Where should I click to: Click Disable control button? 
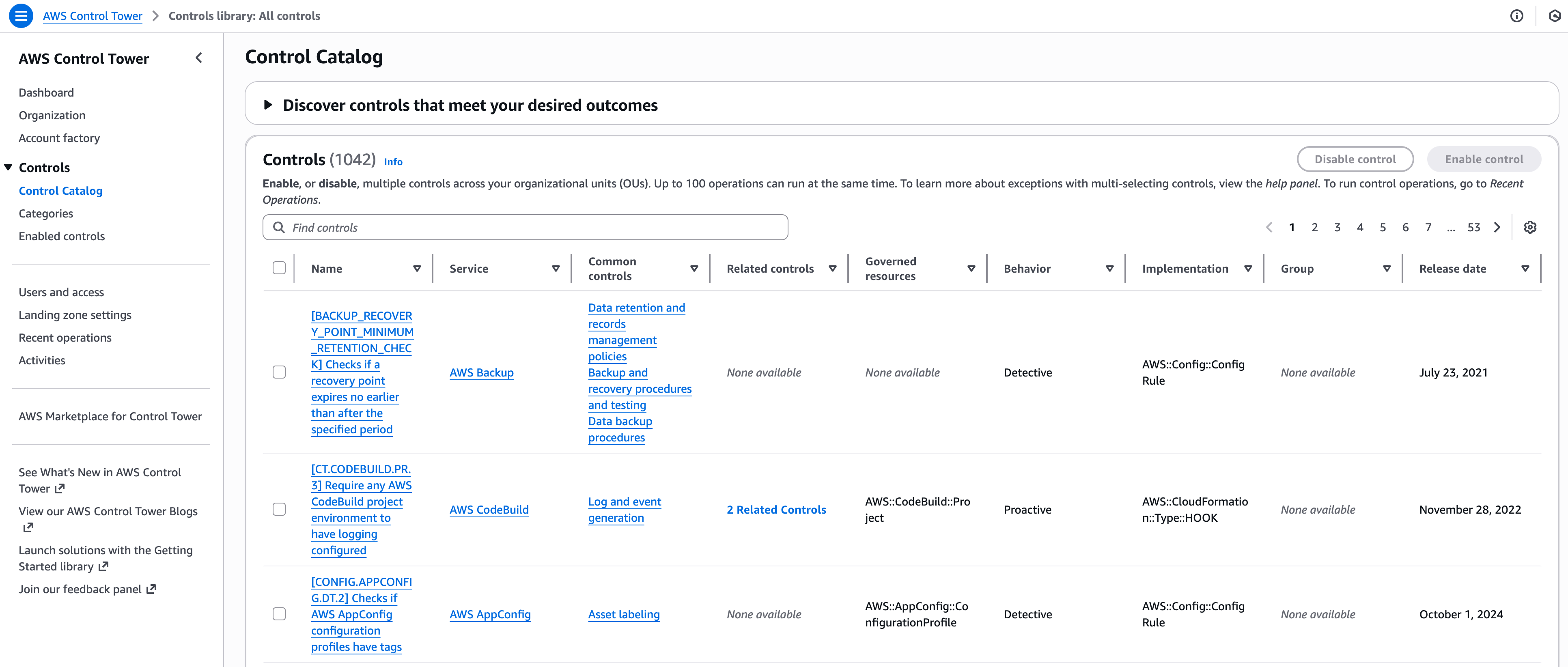[x=1355, y=159]
